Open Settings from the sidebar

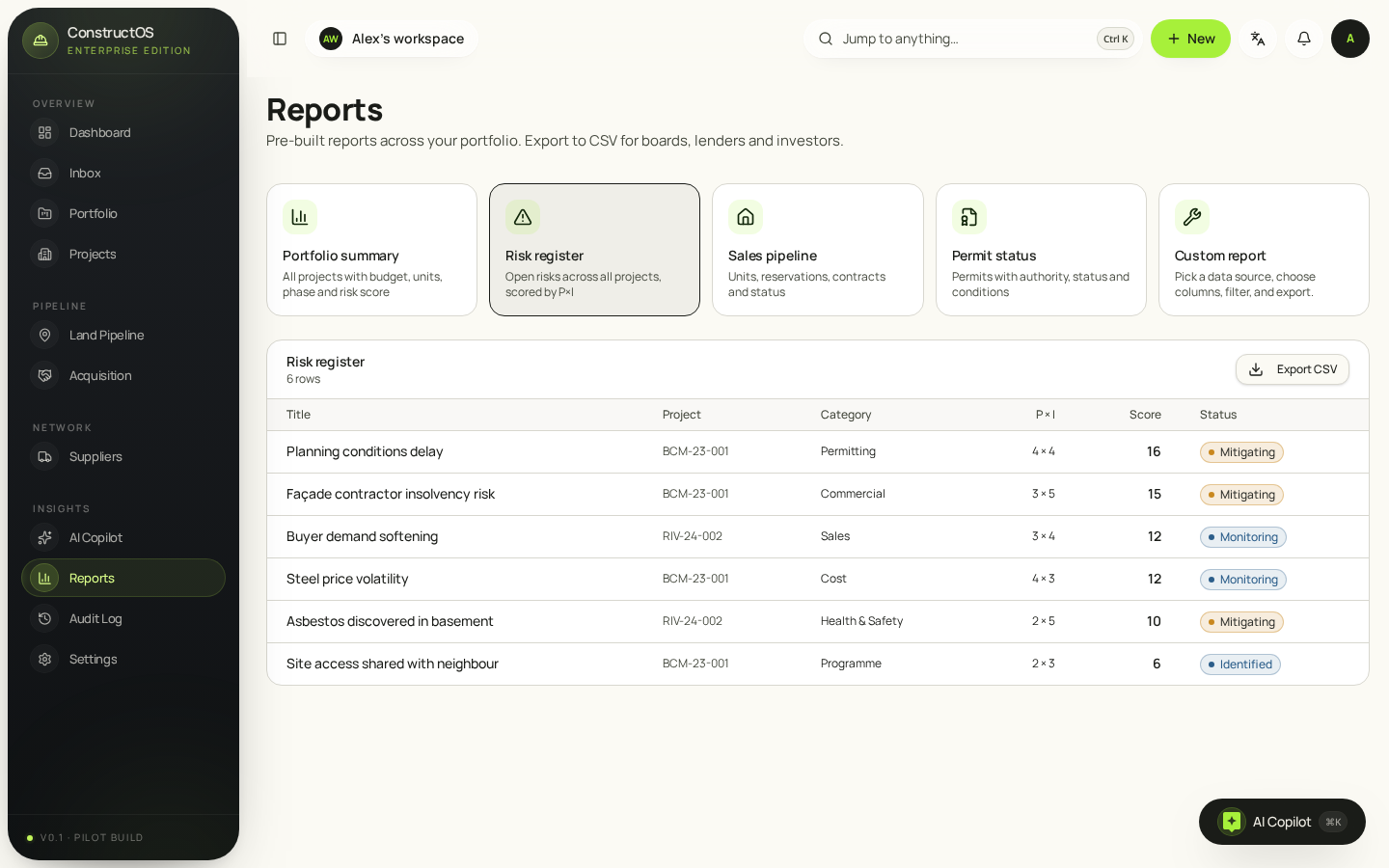[x=123, y=659]
